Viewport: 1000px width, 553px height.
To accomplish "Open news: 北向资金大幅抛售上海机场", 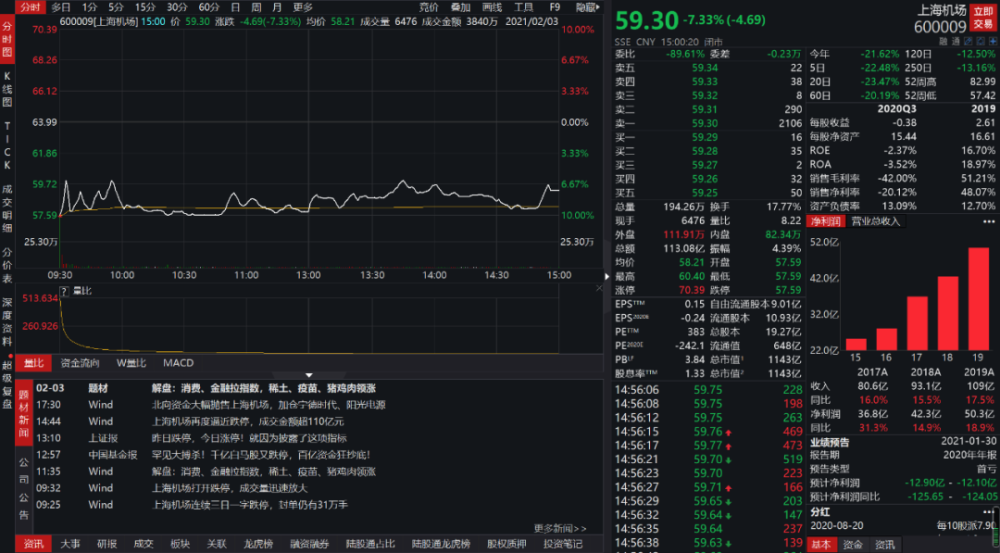I will 268,405.
